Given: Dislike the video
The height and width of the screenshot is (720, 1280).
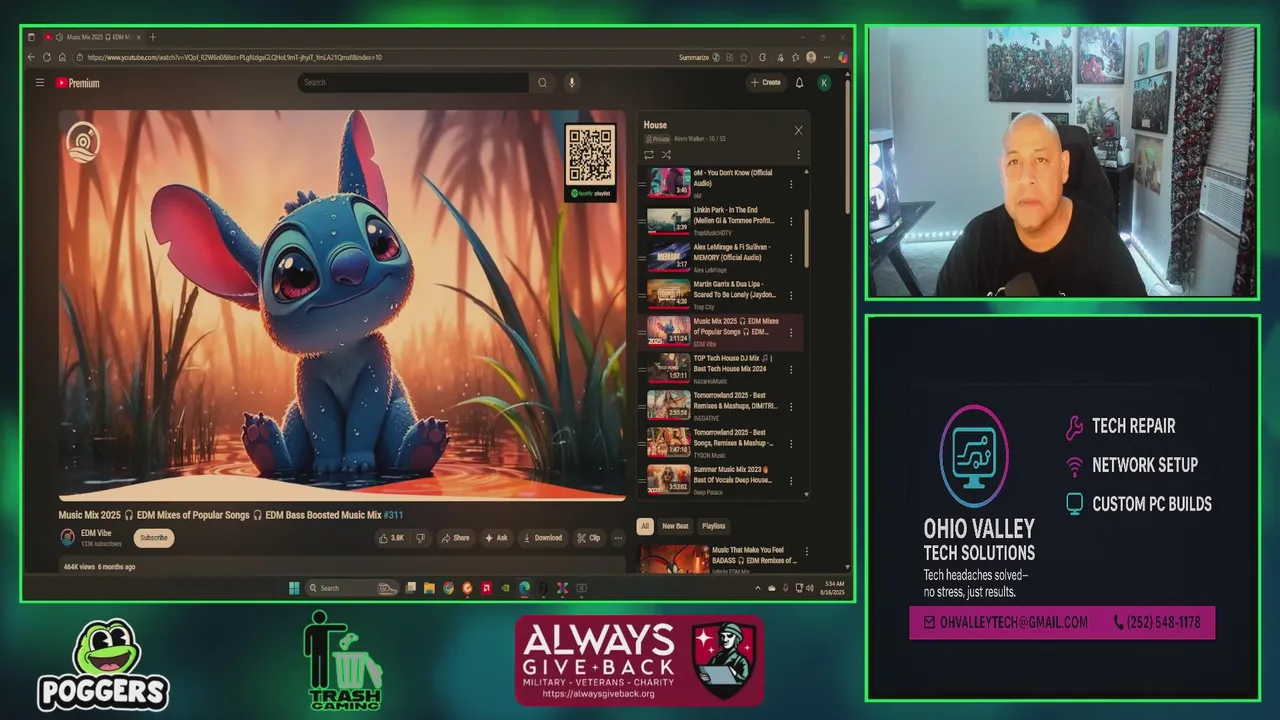Looking at the screenshot, I should (420, 538).
